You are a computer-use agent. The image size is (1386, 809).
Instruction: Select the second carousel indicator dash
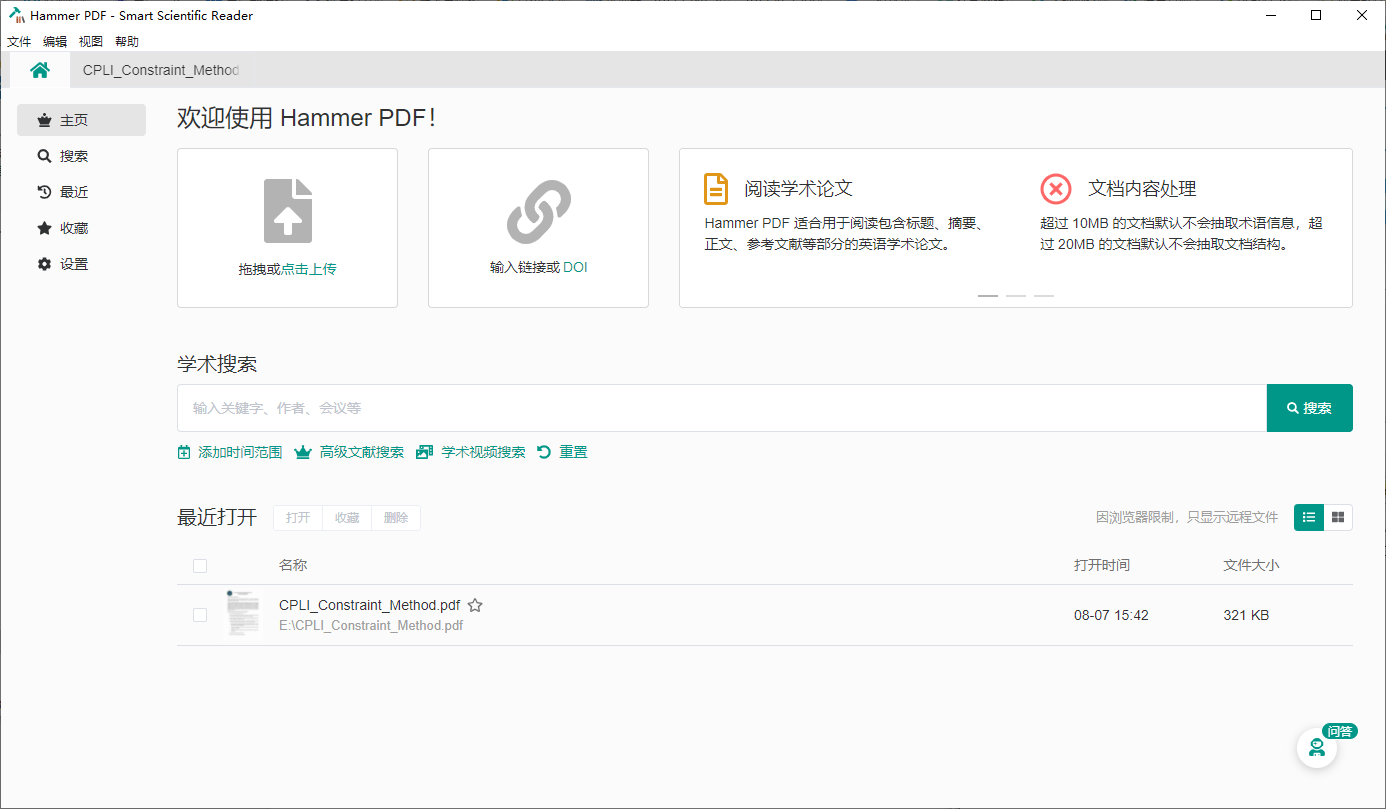[1016, 296]
